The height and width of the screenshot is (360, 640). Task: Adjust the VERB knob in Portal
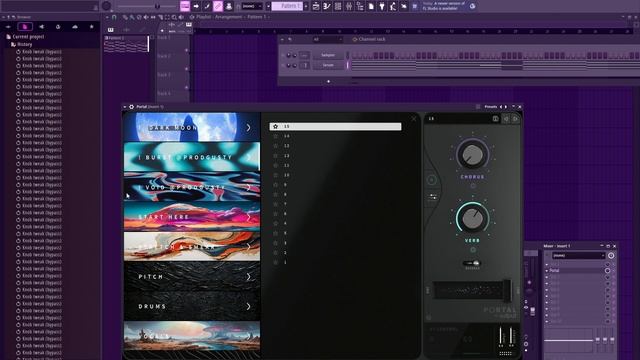click(x=472, y=218)
